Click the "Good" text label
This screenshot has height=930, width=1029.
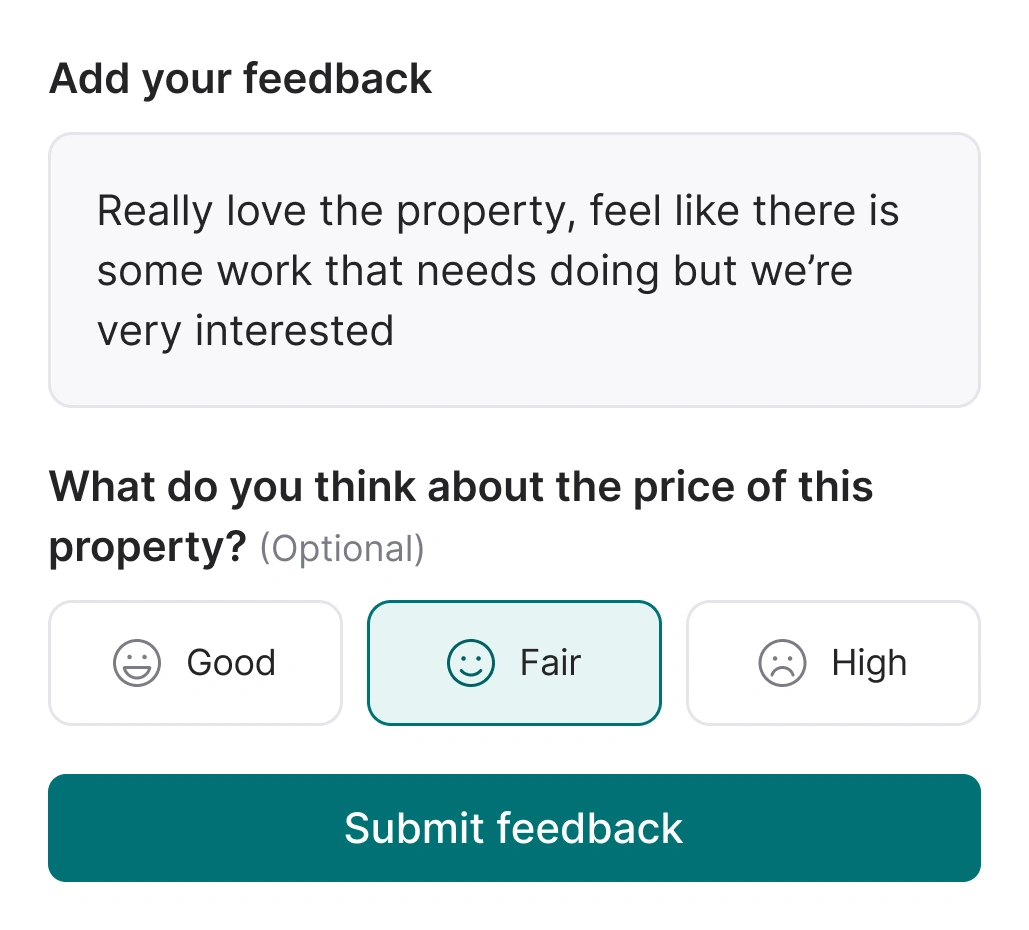point(231,663)
